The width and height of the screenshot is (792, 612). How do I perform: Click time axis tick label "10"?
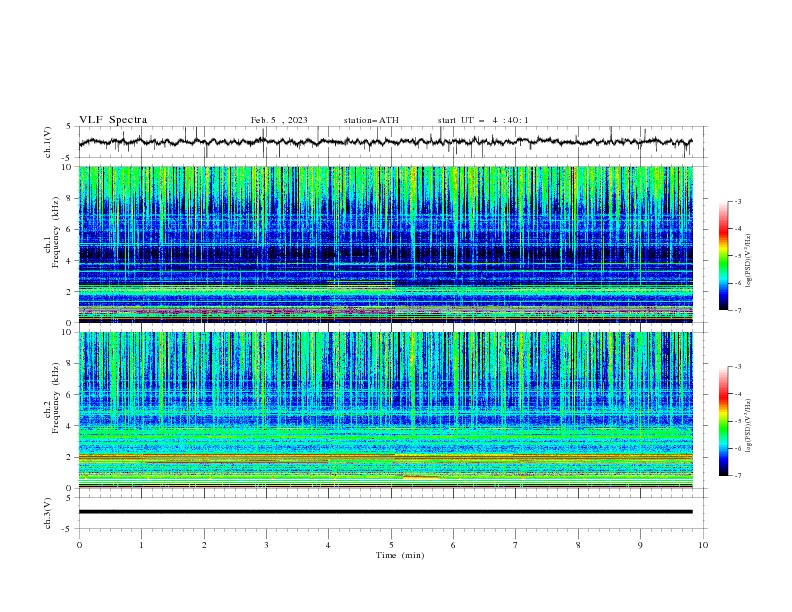point(703,545)
